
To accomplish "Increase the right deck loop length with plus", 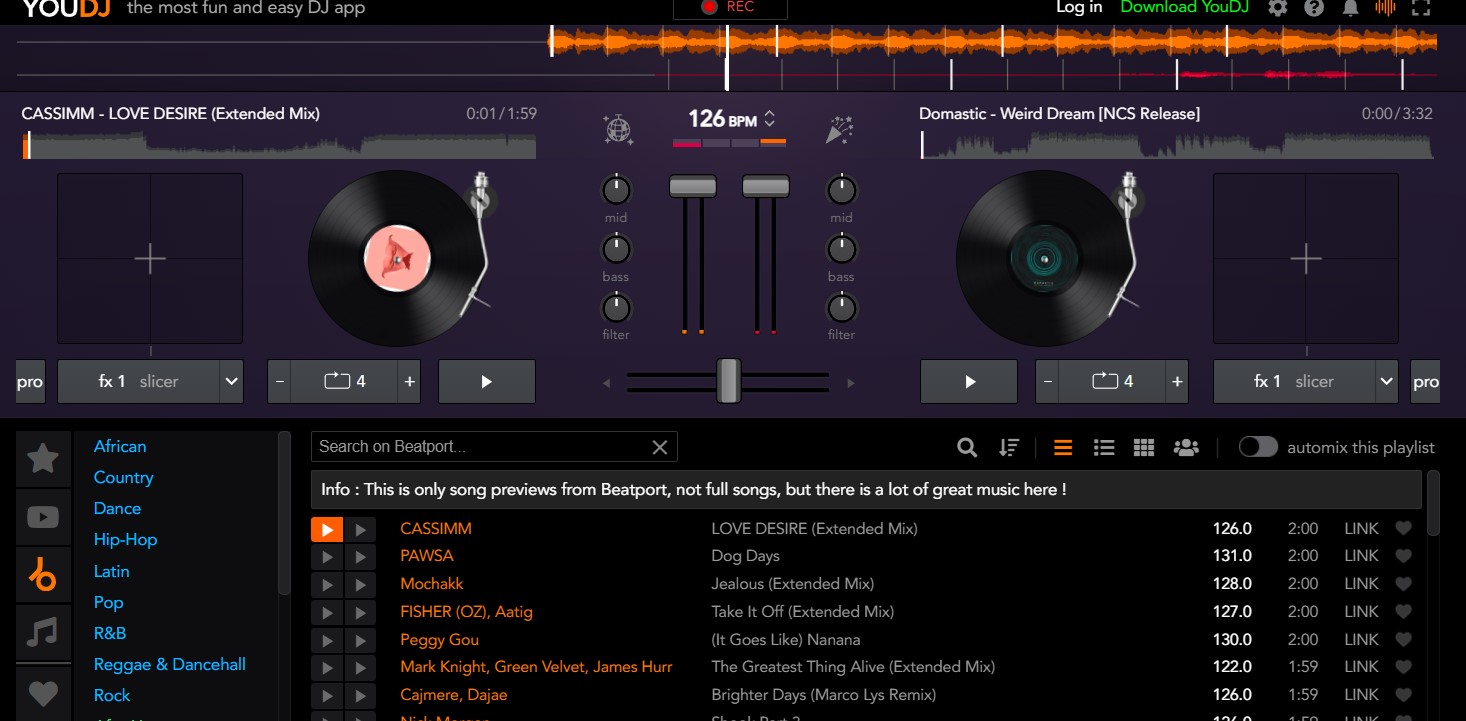I will point(1177,381).
